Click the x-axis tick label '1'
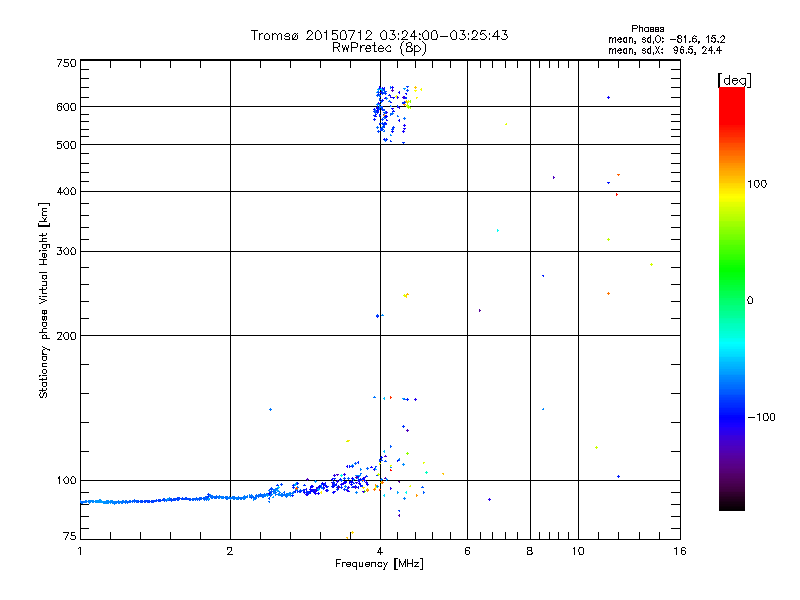 80,551
